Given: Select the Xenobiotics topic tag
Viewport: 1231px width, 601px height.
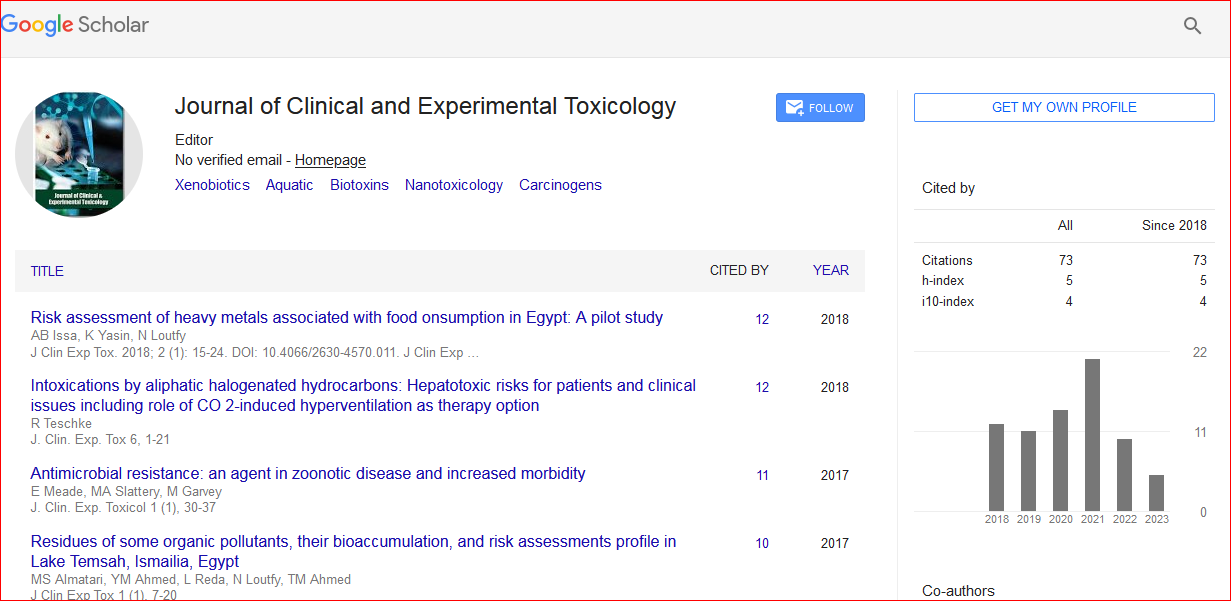Looking at the screenshot, I should point(212,185).
